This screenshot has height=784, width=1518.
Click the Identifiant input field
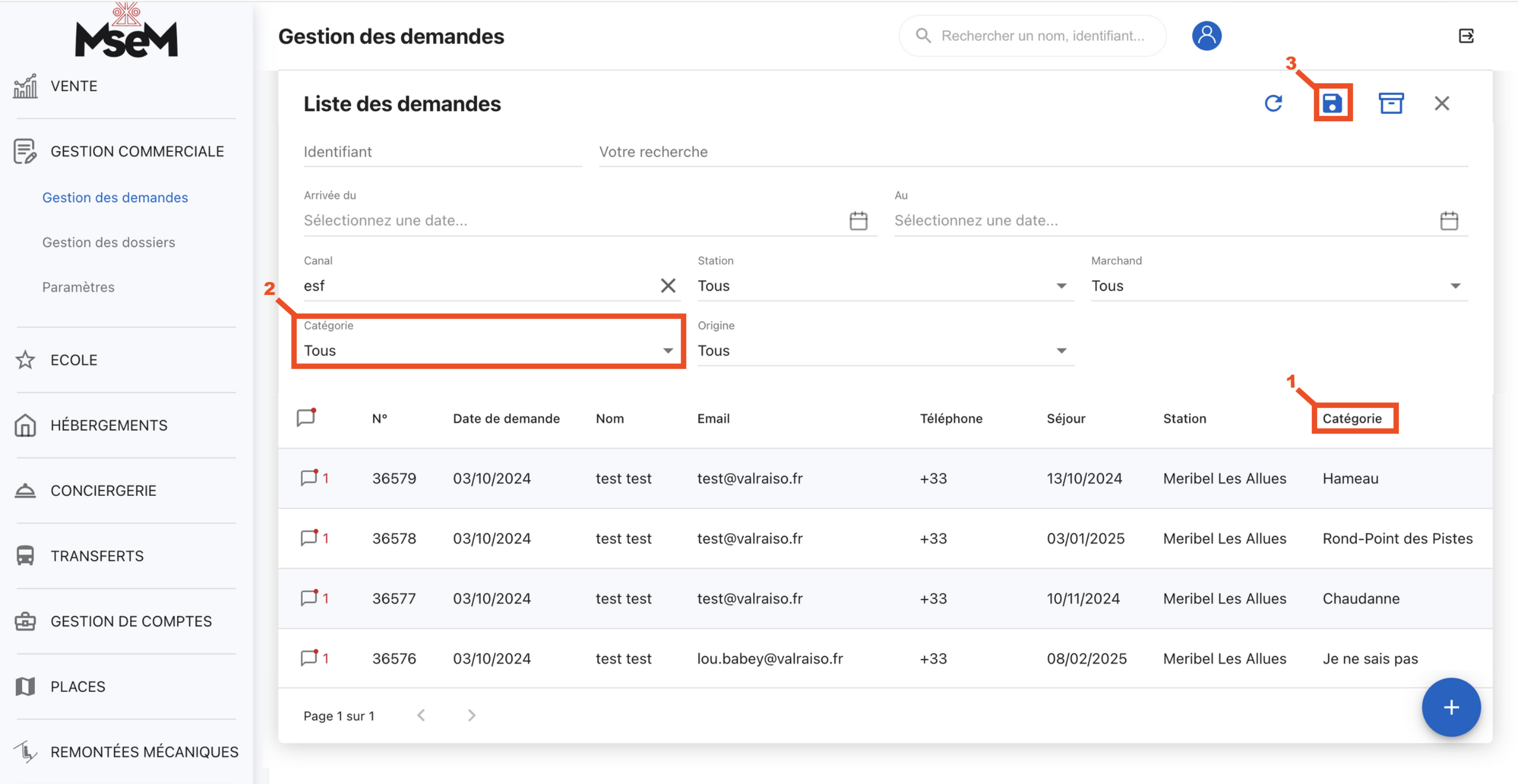[442, 152]
